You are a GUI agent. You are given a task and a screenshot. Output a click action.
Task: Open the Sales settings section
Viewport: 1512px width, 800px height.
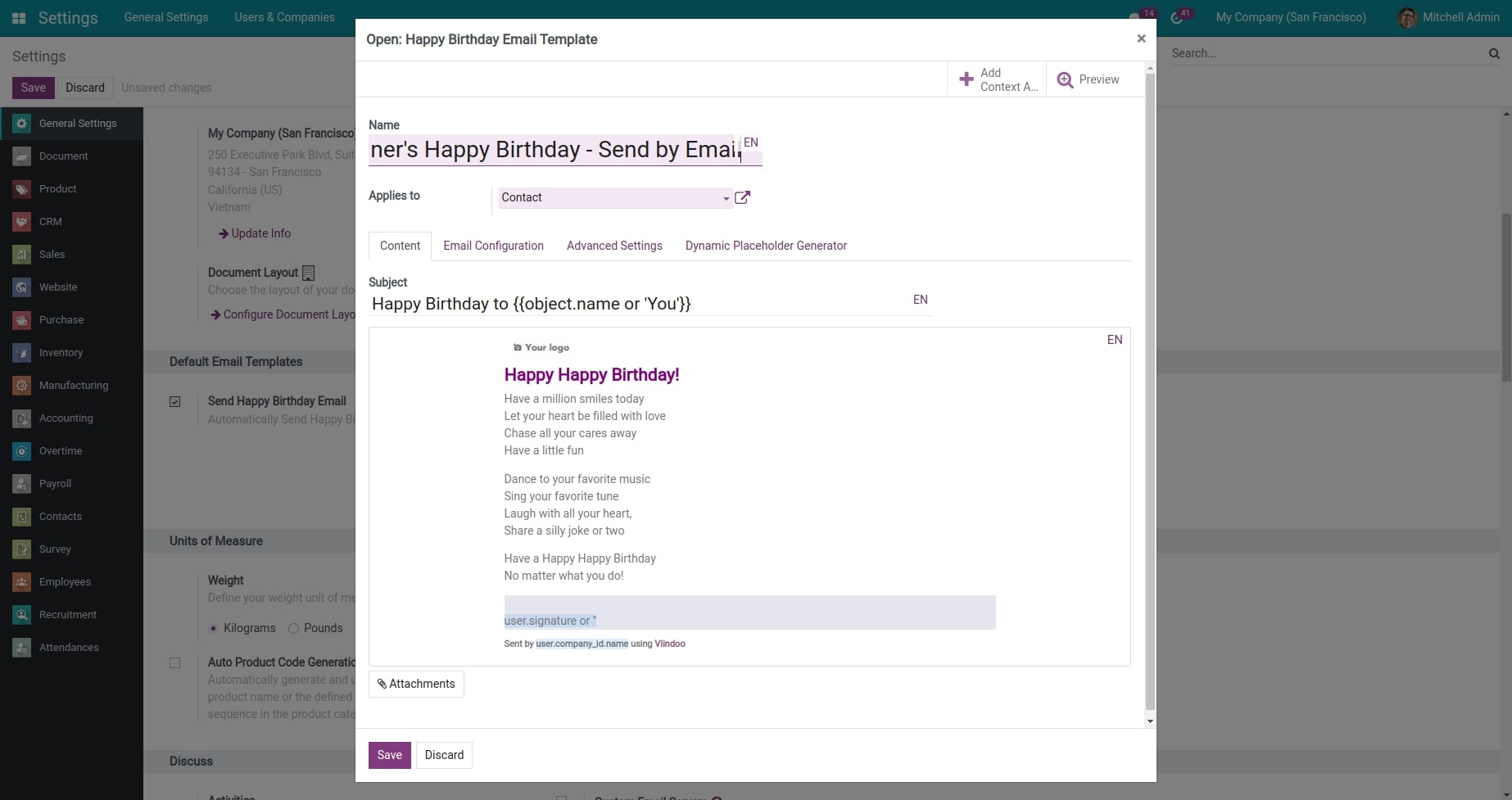pyautogui.click(x=52, y=254)
